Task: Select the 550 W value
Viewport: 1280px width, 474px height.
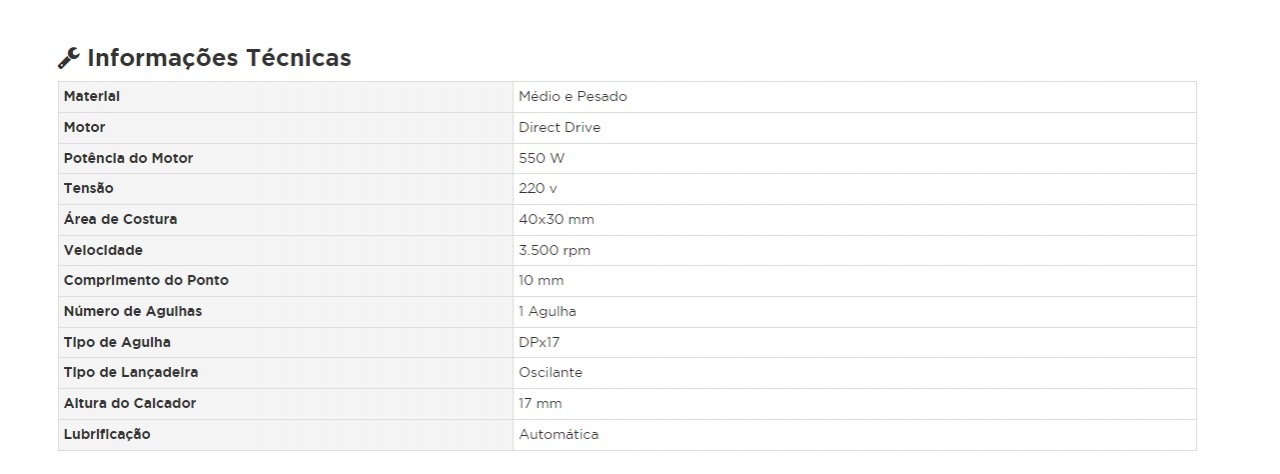Action: click(x=542, y=158)
